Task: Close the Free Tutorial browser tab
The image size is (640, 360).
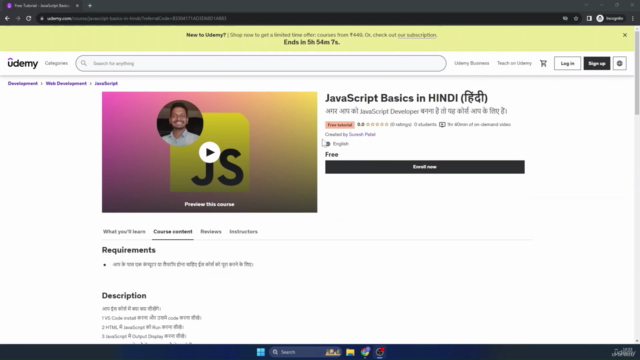Action: click(x=77, y=6)
